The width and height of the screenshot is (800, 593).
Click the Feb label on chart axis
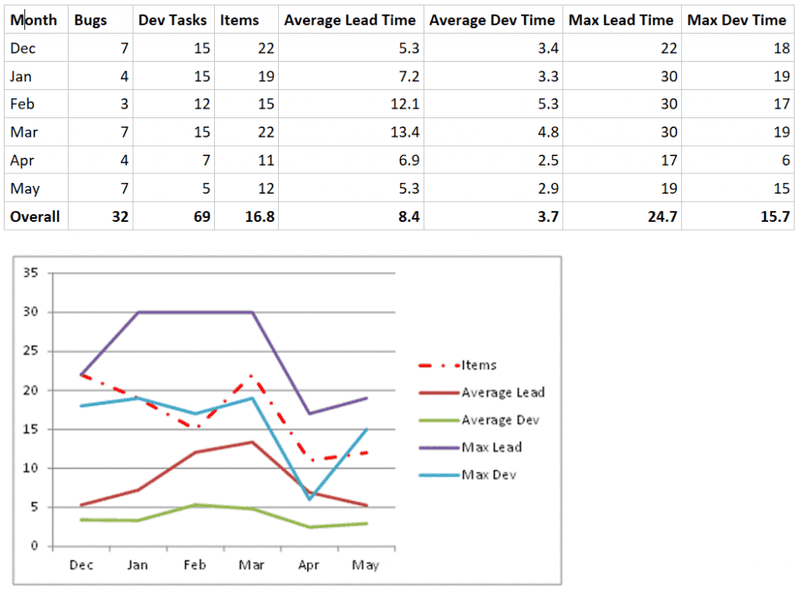tap(195, 565)
